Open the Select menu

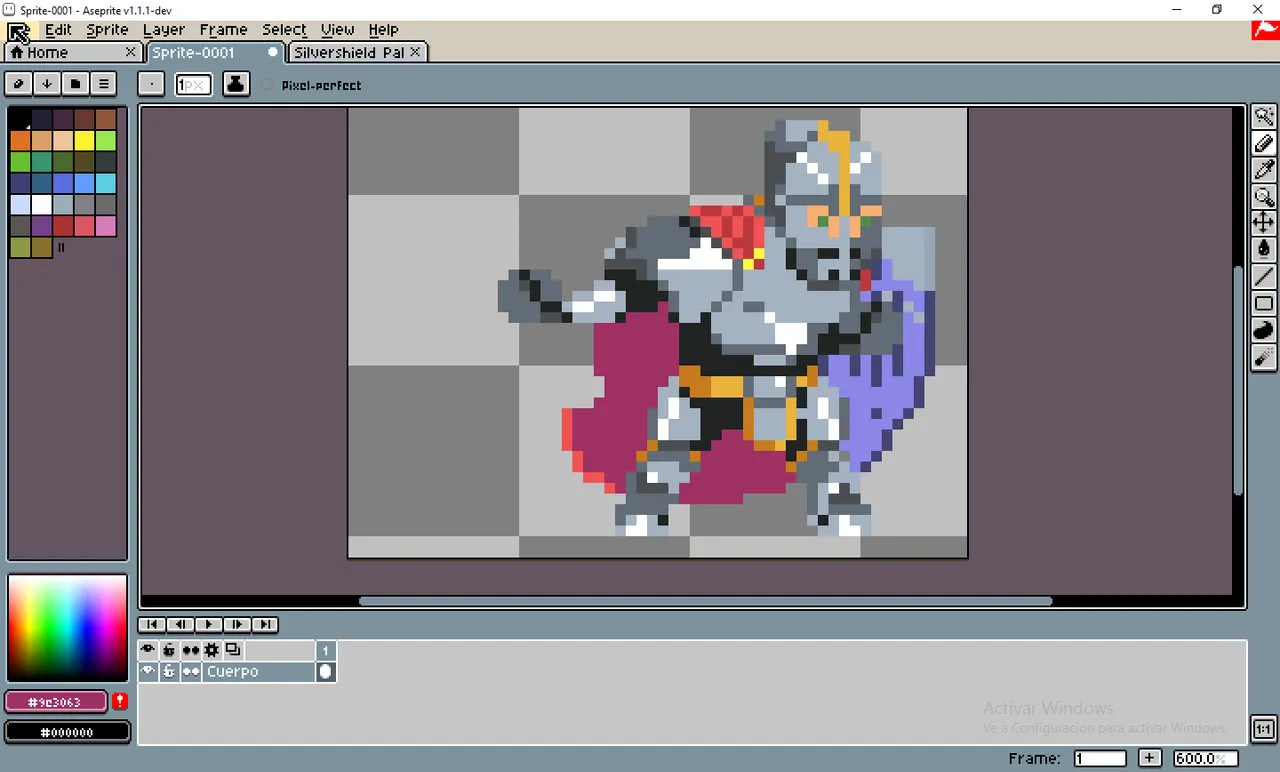point(284,30)
